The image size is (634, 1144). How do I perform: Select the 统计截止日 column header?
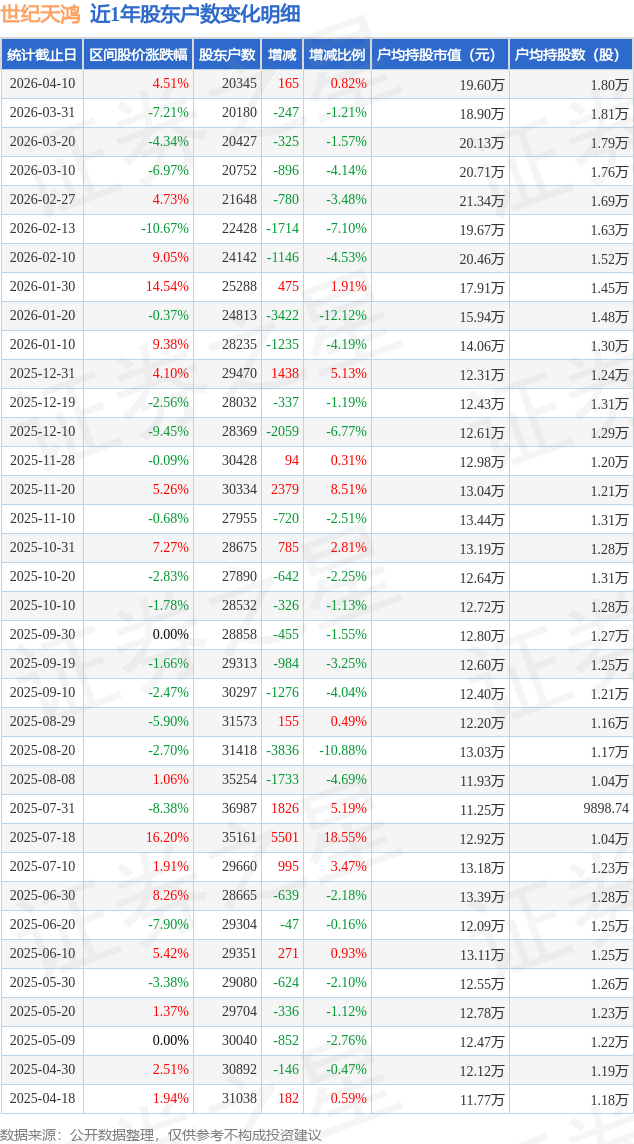(42, 55)
